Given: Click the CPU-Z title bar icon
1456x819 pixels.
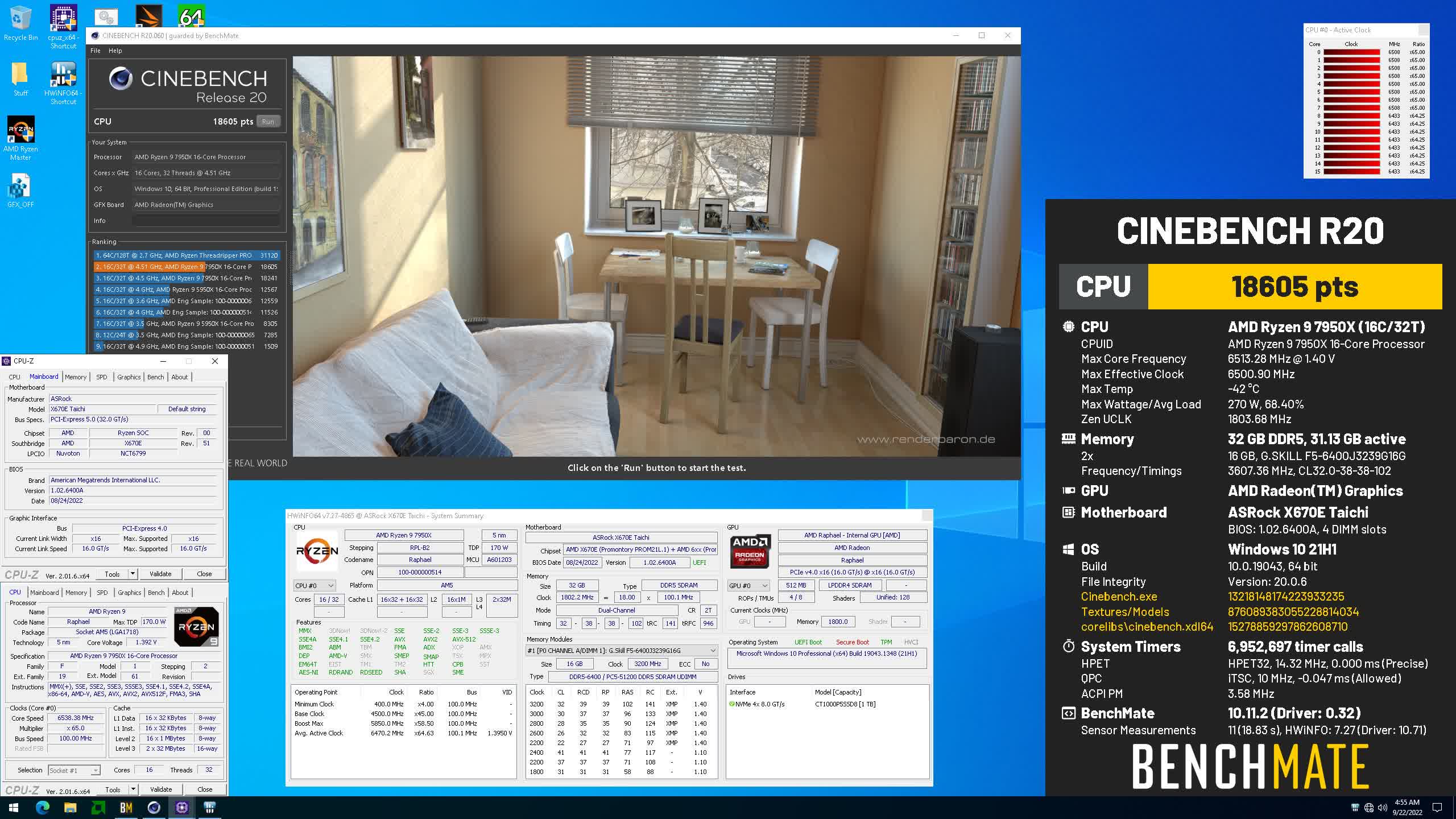Looking at the screenshot, I should 6,361.
